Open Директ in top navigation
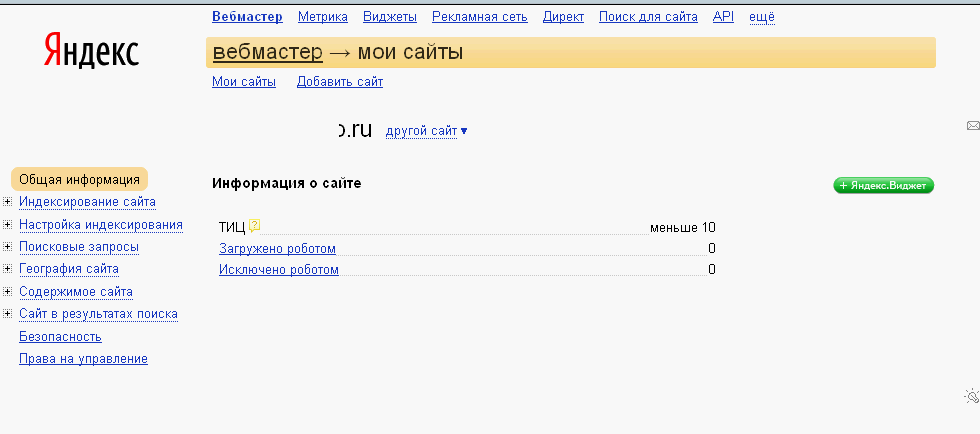The width and height of the screenshot is (980, 434). click(x=563, y=17)
